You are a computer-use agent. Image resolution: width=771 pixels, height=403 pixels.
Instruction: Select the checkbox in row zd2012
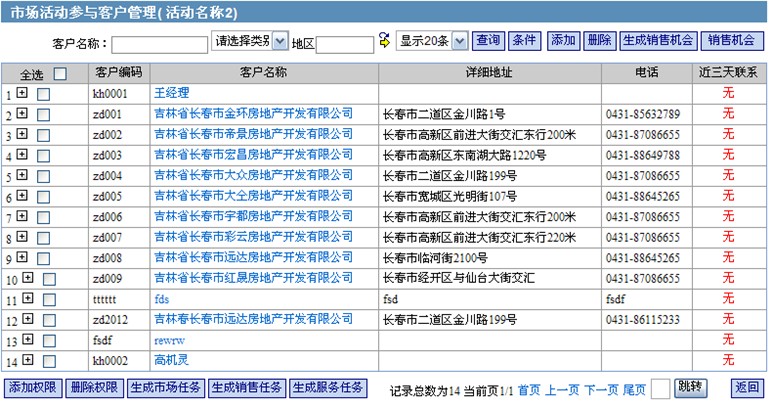pos(49,320)
